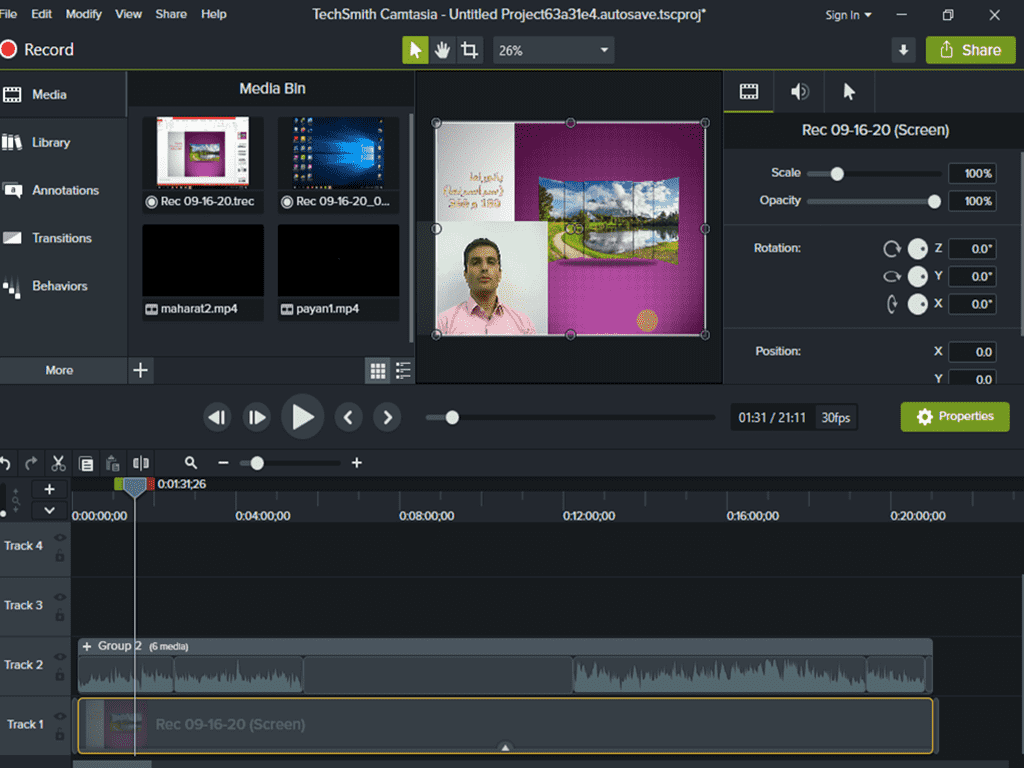Open the Modify menu
1024x768 pixels.
84,14
